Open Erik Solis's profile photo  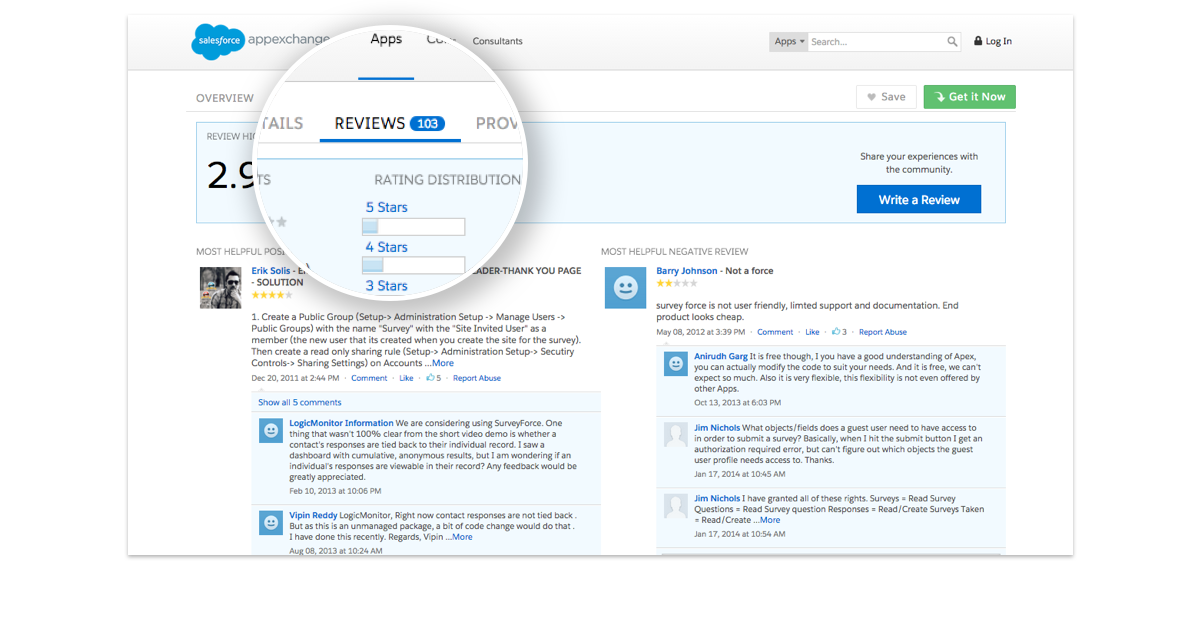click(x=220, y=288)
